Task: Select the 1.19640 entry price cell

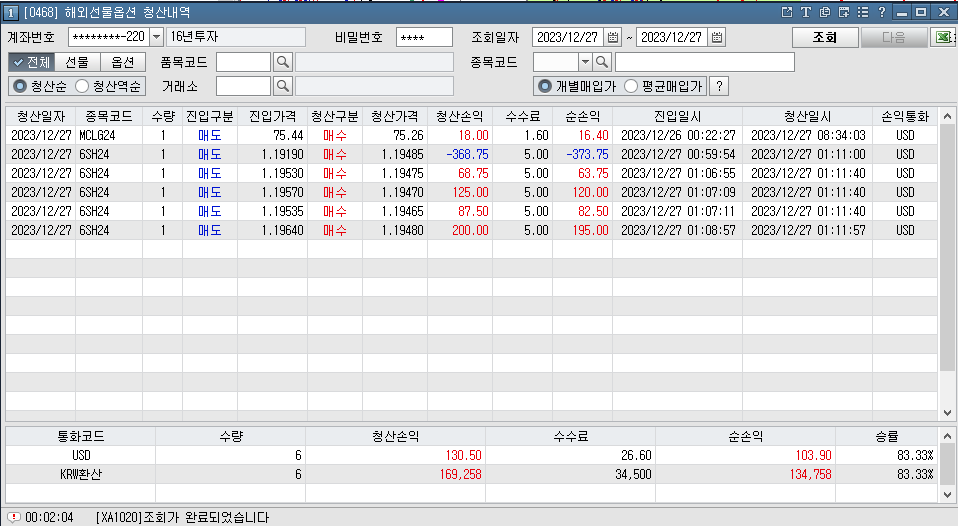Action: pos(272,230)
